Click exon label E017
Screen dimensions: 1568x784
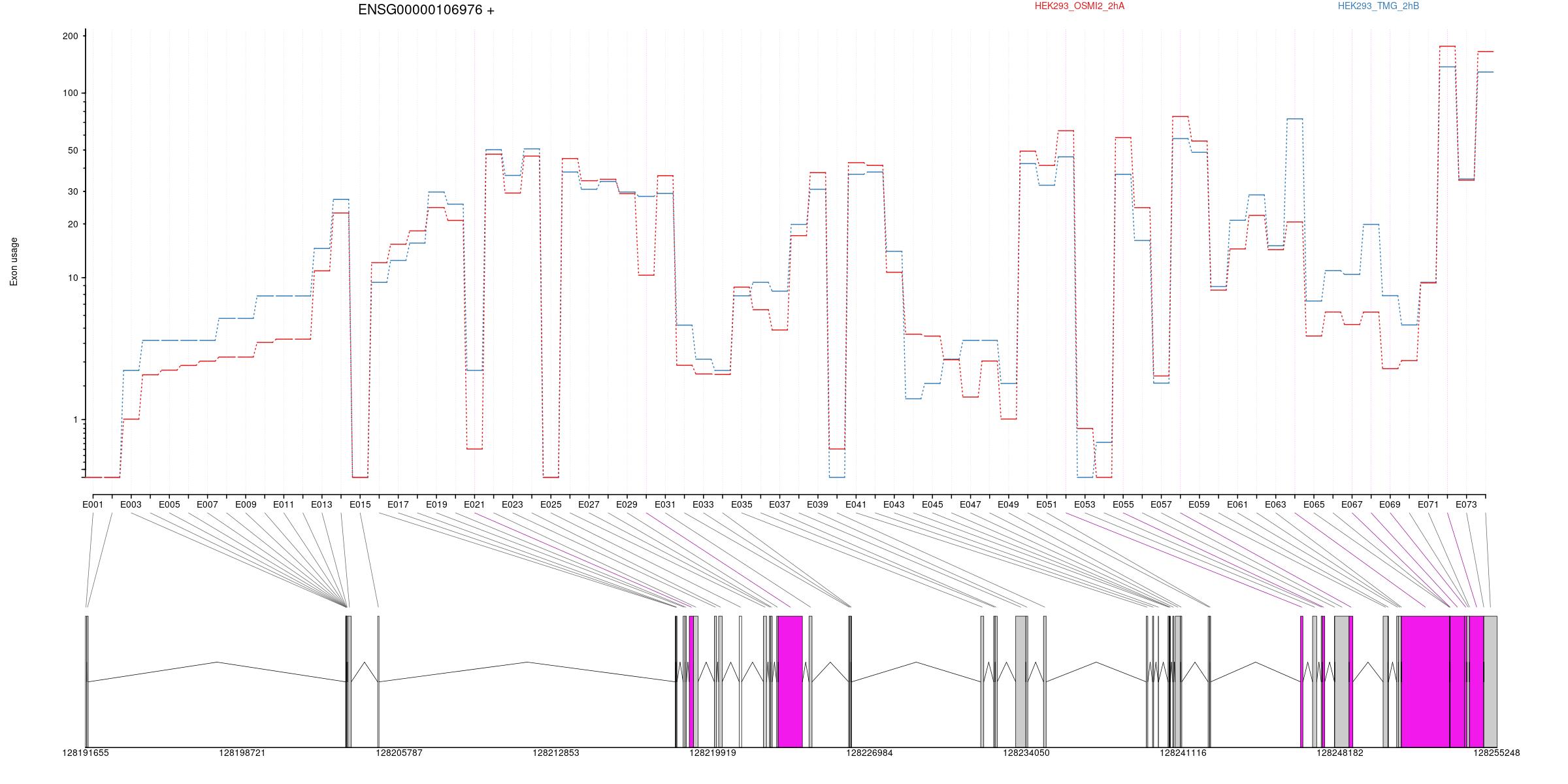coord(398,504)
